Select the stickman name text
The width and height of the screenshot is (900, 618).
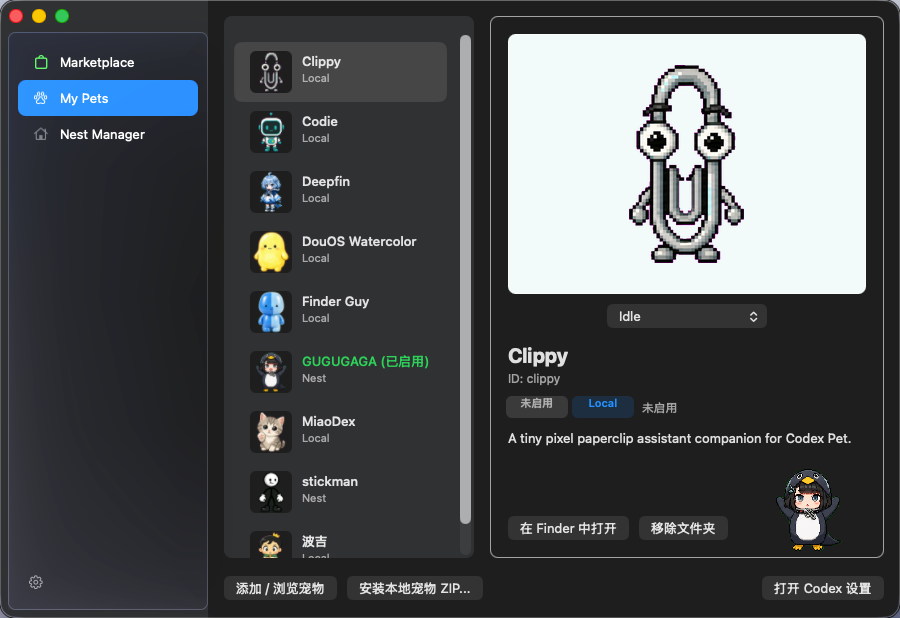click(330, 481)
